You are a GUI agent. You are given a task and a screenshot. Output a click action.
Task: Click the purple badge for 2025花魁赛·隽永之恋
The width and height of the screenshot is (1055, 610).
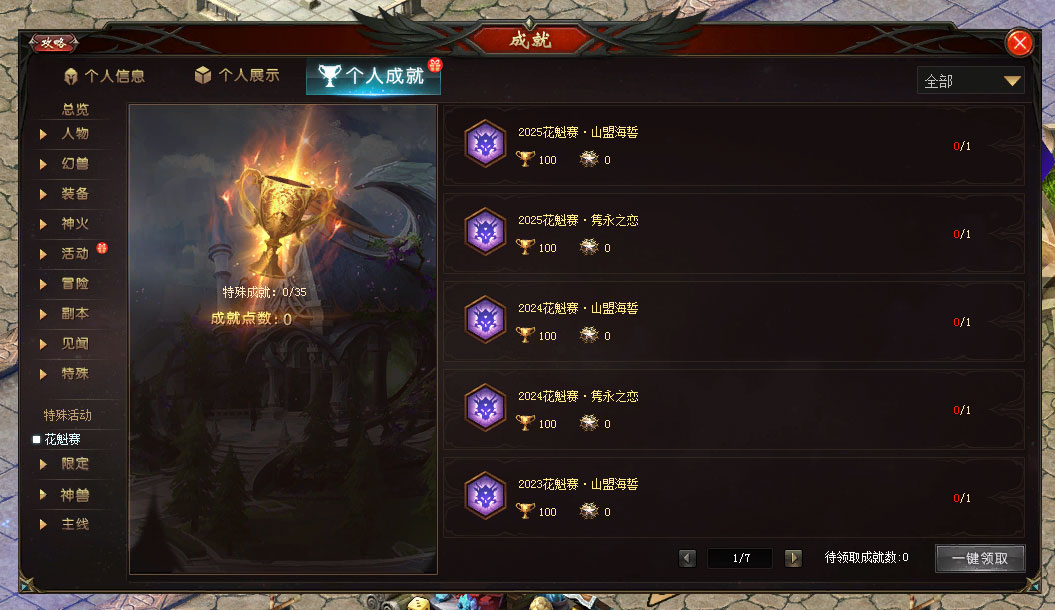point(485,231)
